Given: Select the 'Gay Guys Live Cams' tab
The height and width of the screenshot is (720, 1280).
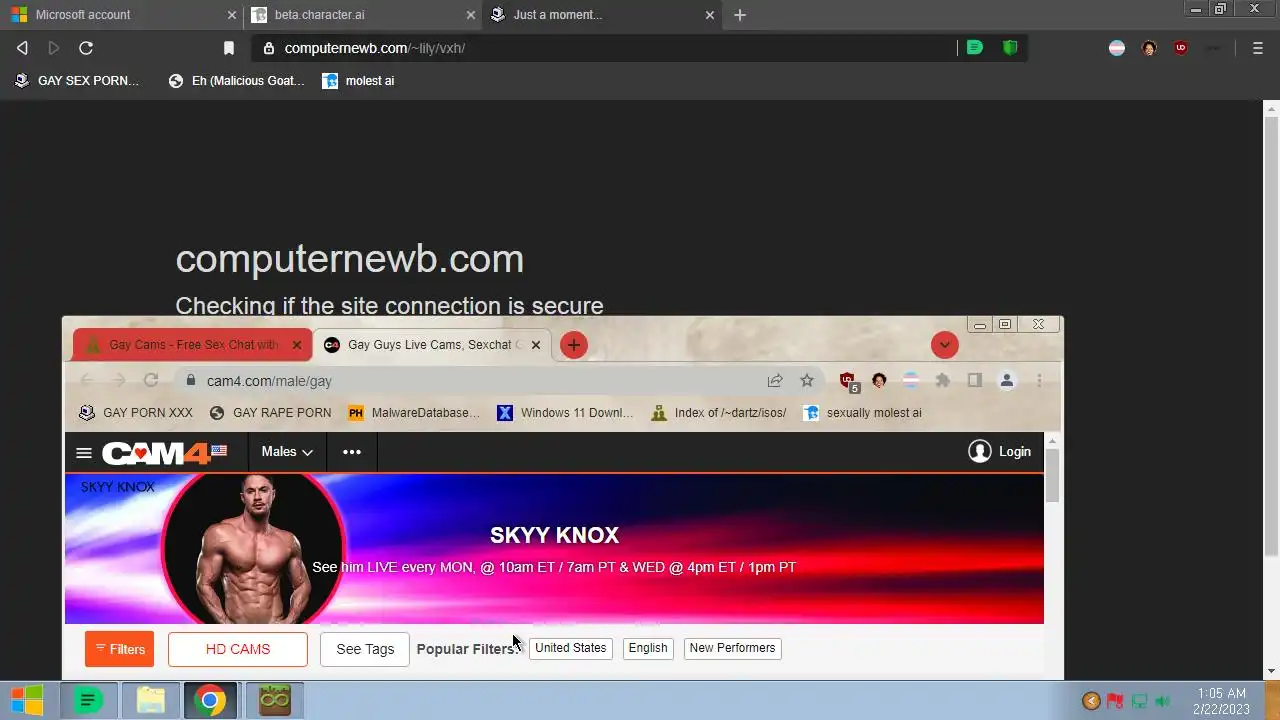Looking at the screenshot, I should coord(431,345).
